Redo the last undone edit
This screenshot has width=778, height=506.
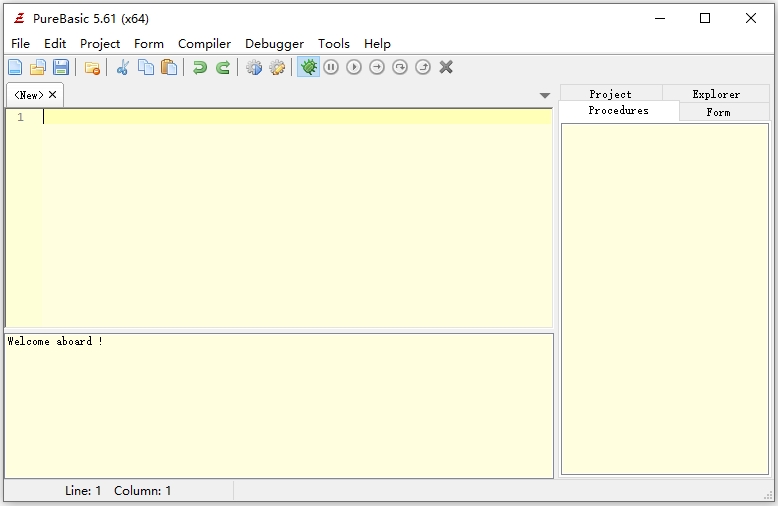click(x=223, y=68)
